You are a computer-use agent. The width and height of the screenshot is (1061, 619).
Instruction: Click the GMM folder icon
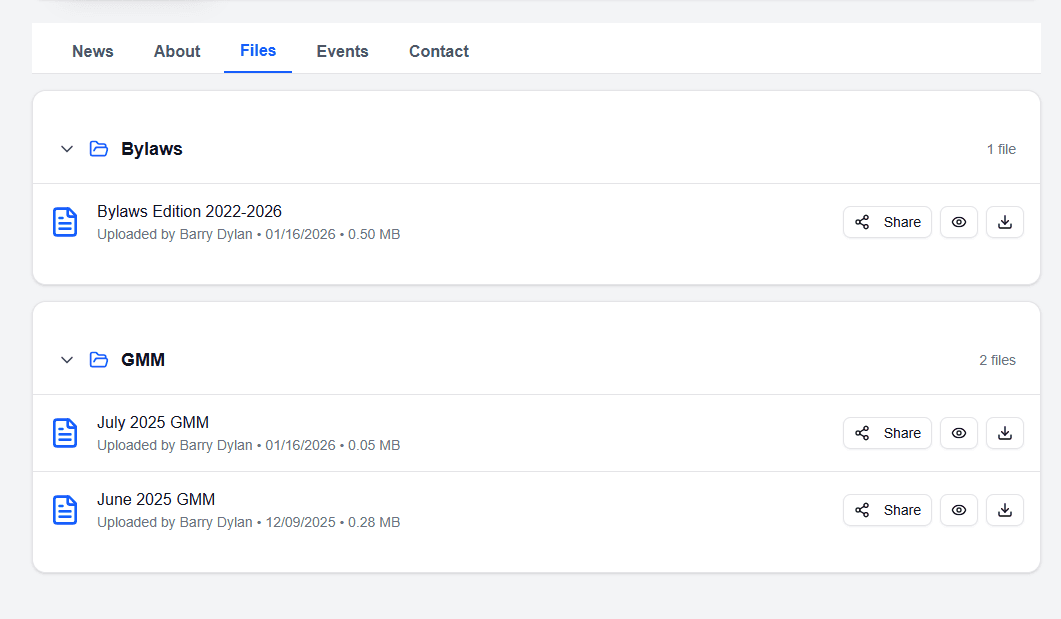[98, 359]
